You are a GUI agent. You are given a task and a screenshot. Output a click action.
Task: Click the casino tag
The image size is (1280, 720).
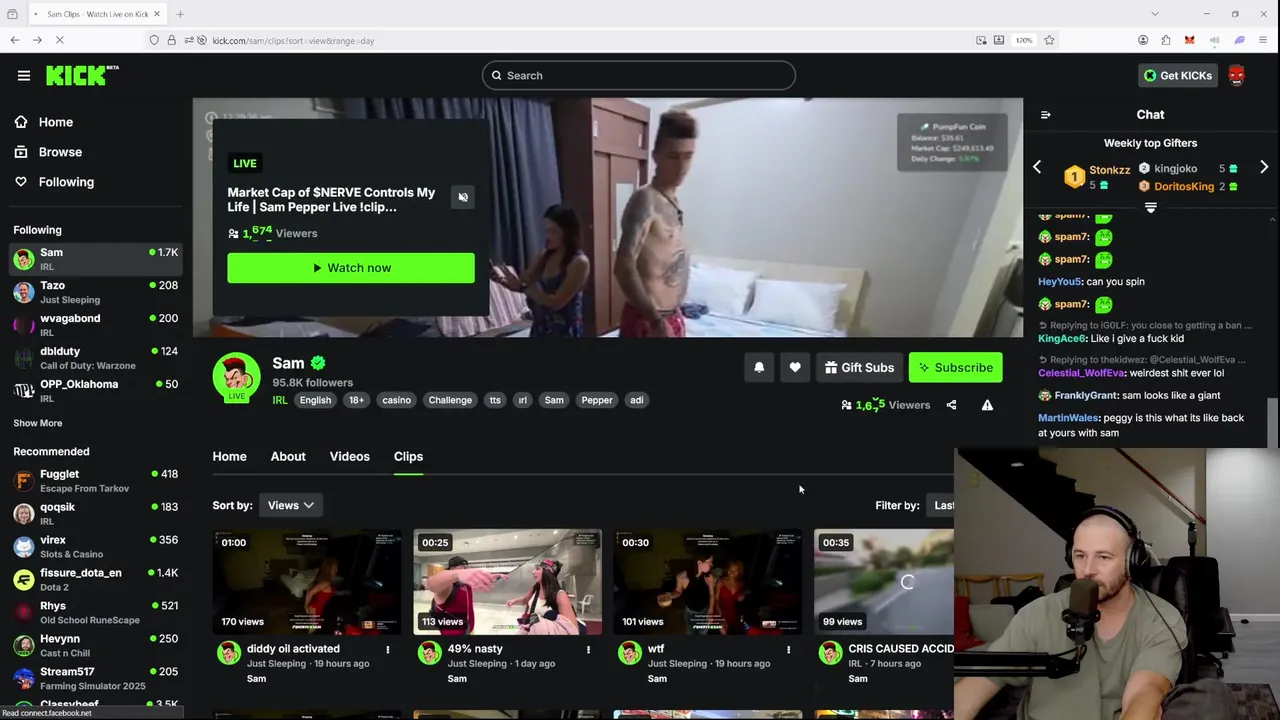click(396, 400)
